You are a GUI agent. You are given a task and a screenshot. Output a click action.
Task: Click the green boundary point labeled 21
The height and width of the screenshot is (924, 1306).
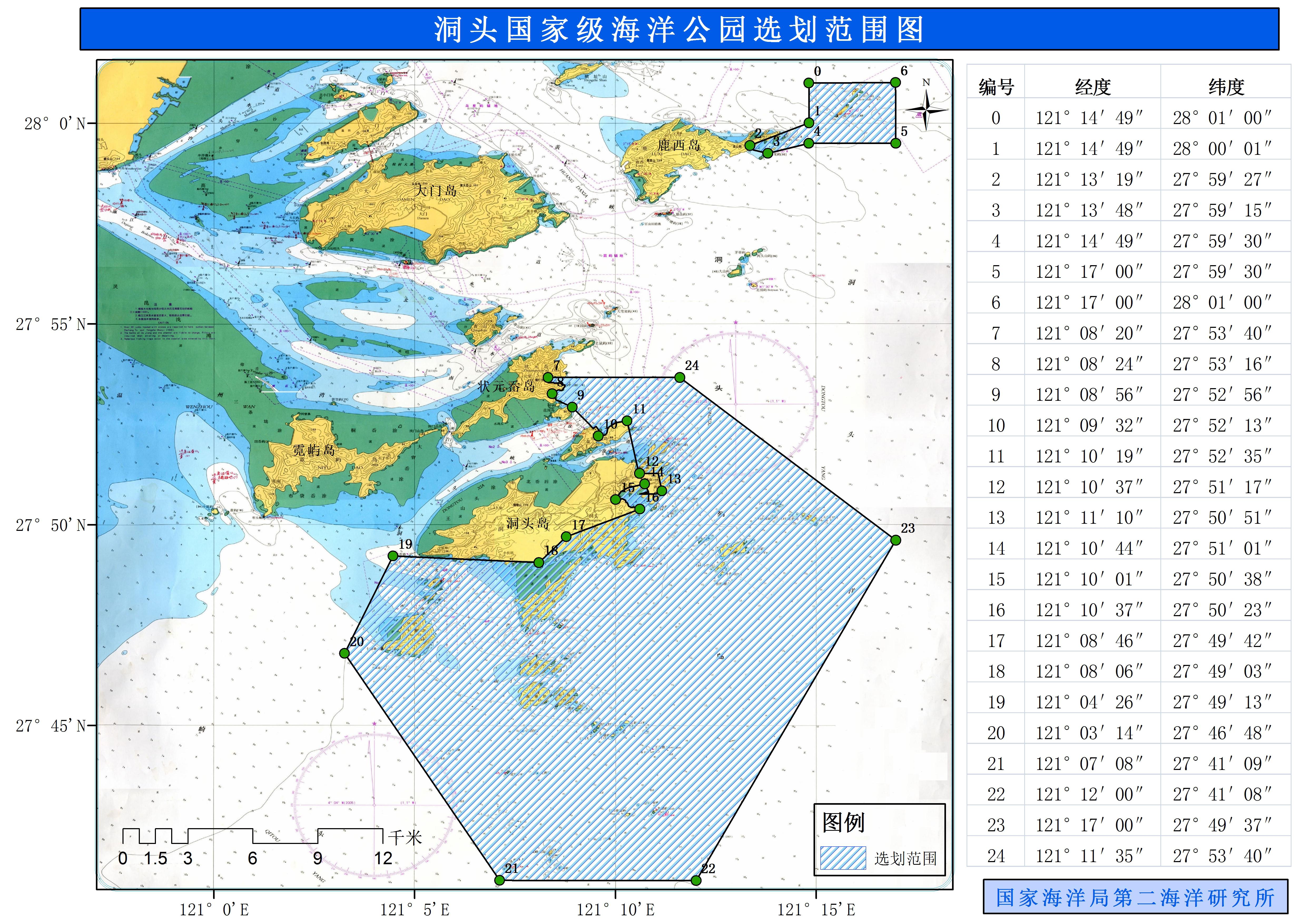[500, 880]
